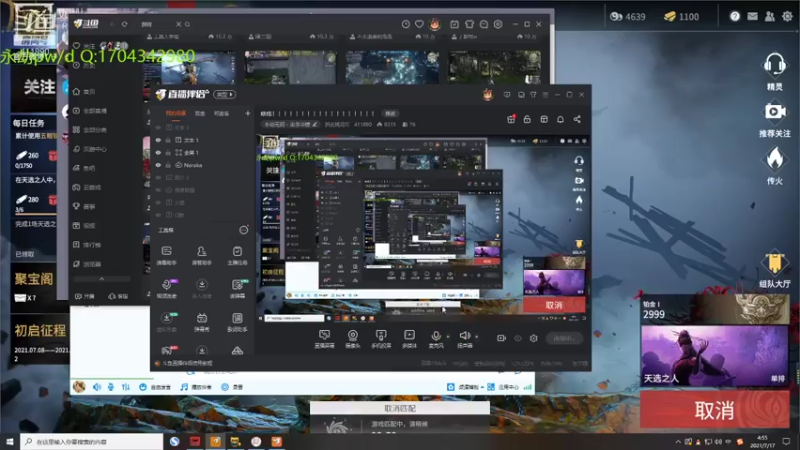Click the 精灵 headset icon in game

[774, 65]
